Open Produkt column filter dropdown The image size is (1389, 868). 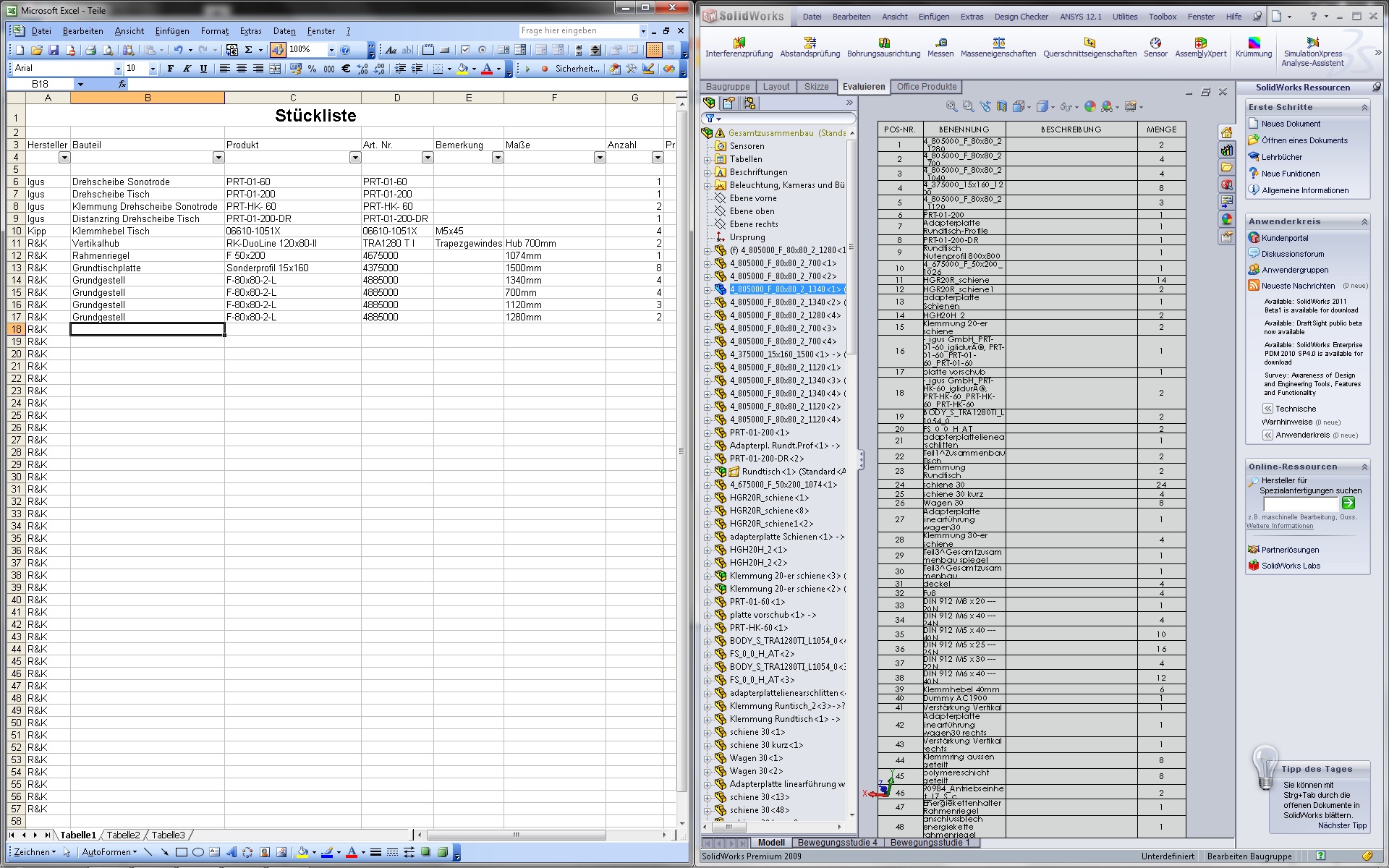click(355, 158)
